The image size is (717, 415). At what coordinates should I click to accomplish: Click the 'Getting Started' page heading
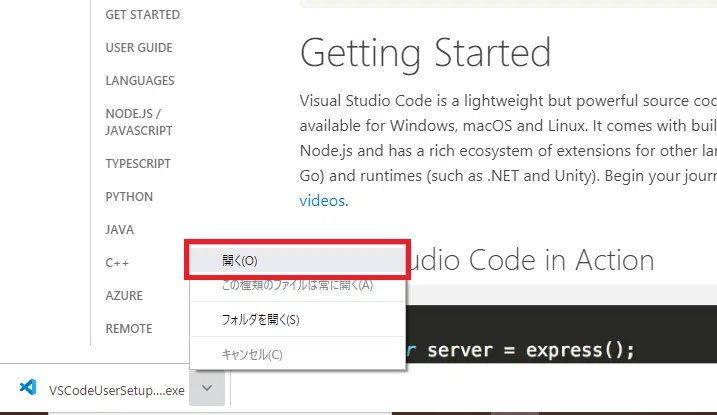tap(426, 54)
